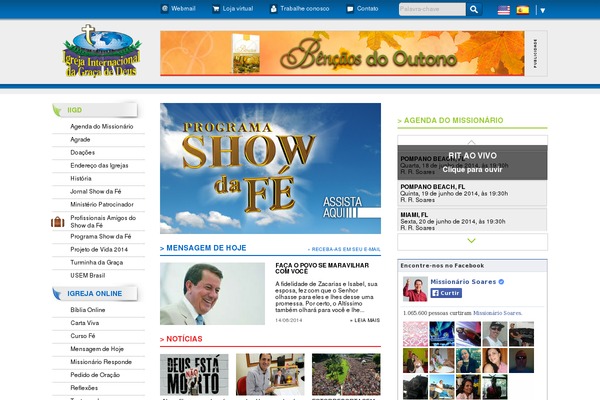Image resolution: width=600 pixels, height=400 pixels.
Task: Open Jornal Show da Fé menu item
Action: point(96,191)
